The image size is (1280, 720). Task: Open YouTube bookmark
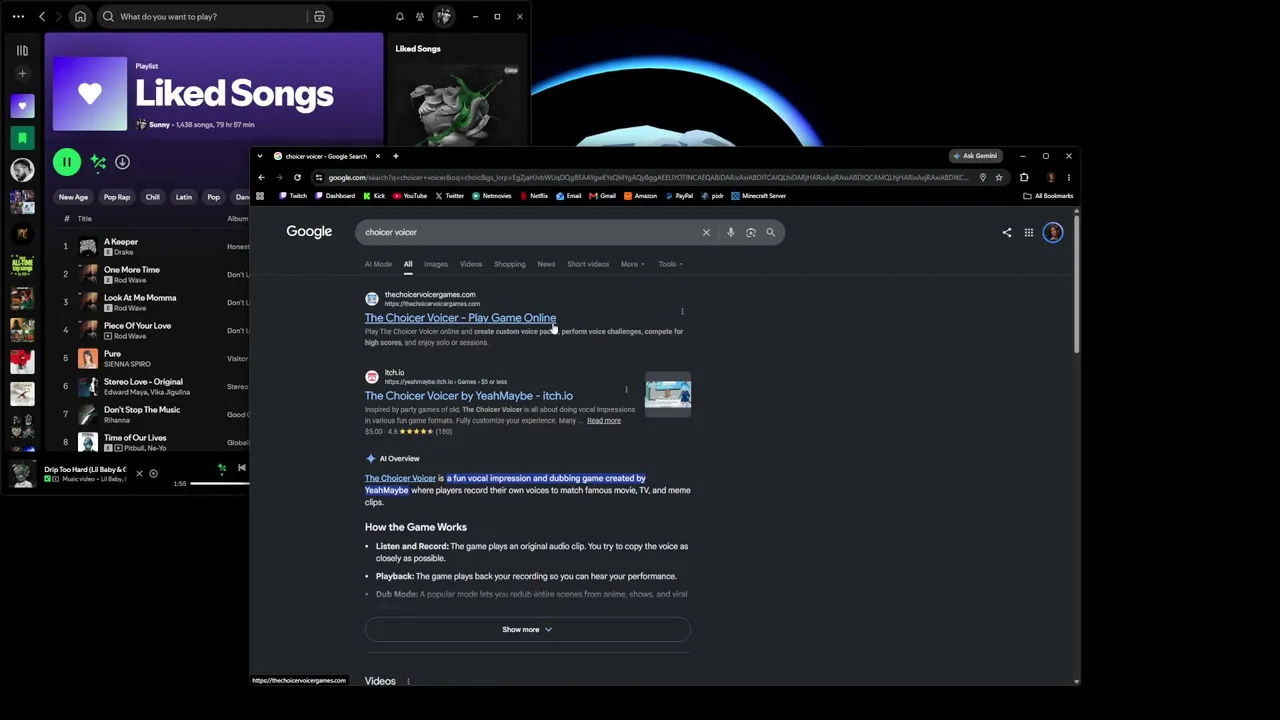(410, 196)
